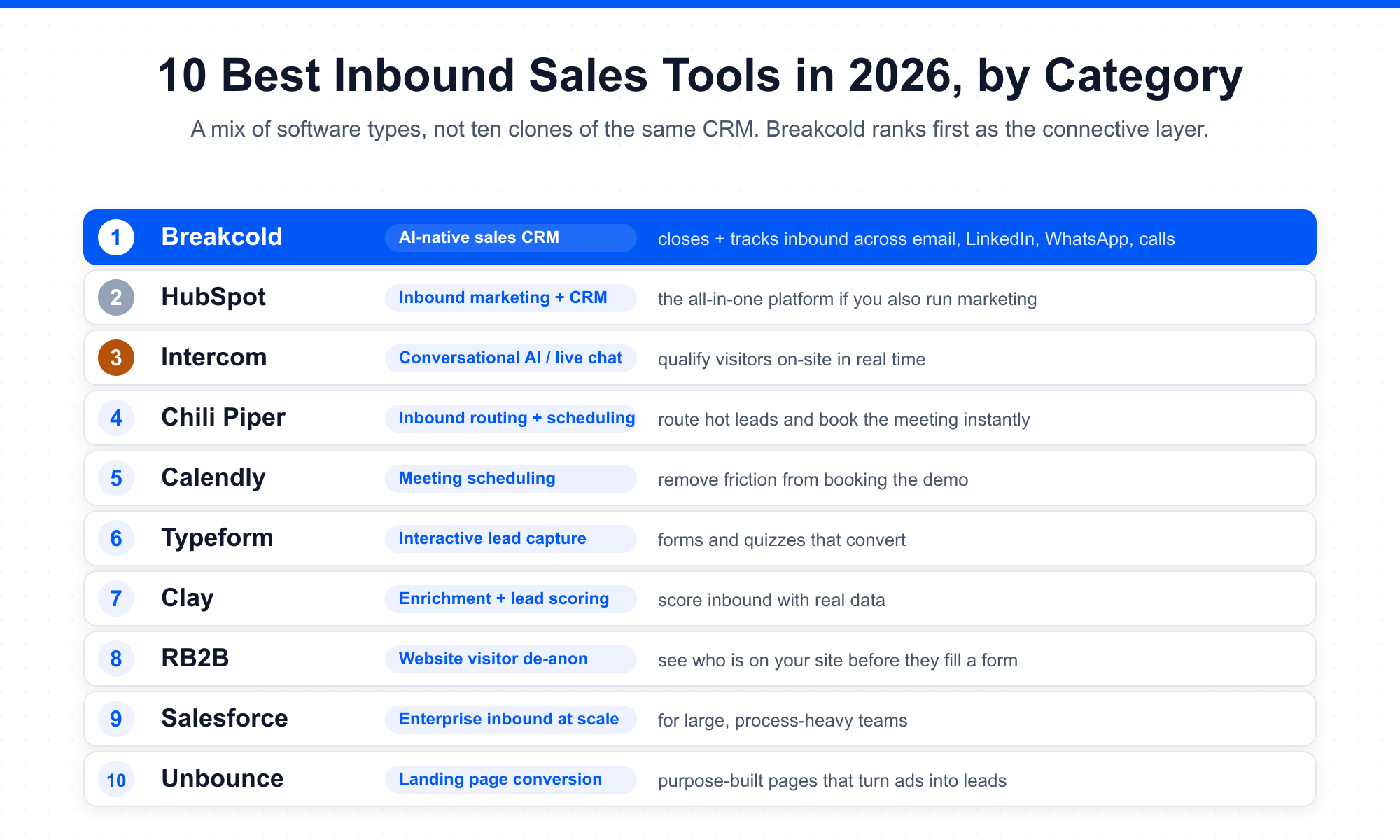Click the Conversational AI / live chat tag

[x=511, y=358]
